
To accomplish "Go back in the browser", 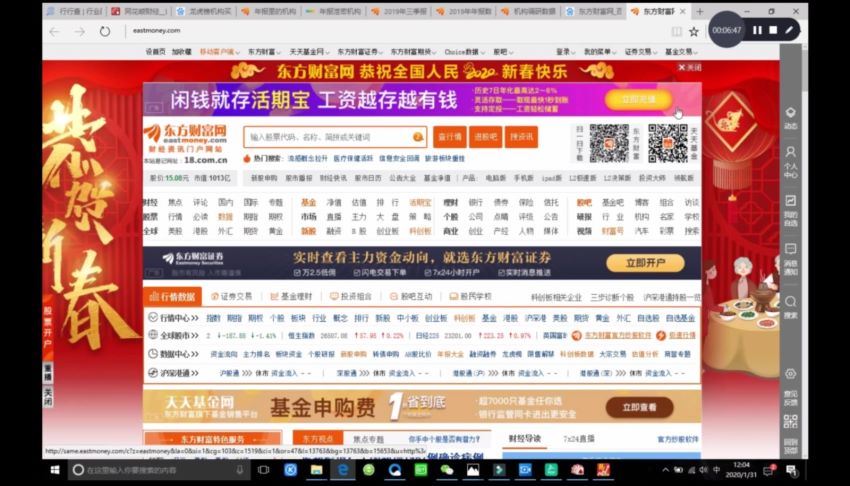I will [54, 31].
